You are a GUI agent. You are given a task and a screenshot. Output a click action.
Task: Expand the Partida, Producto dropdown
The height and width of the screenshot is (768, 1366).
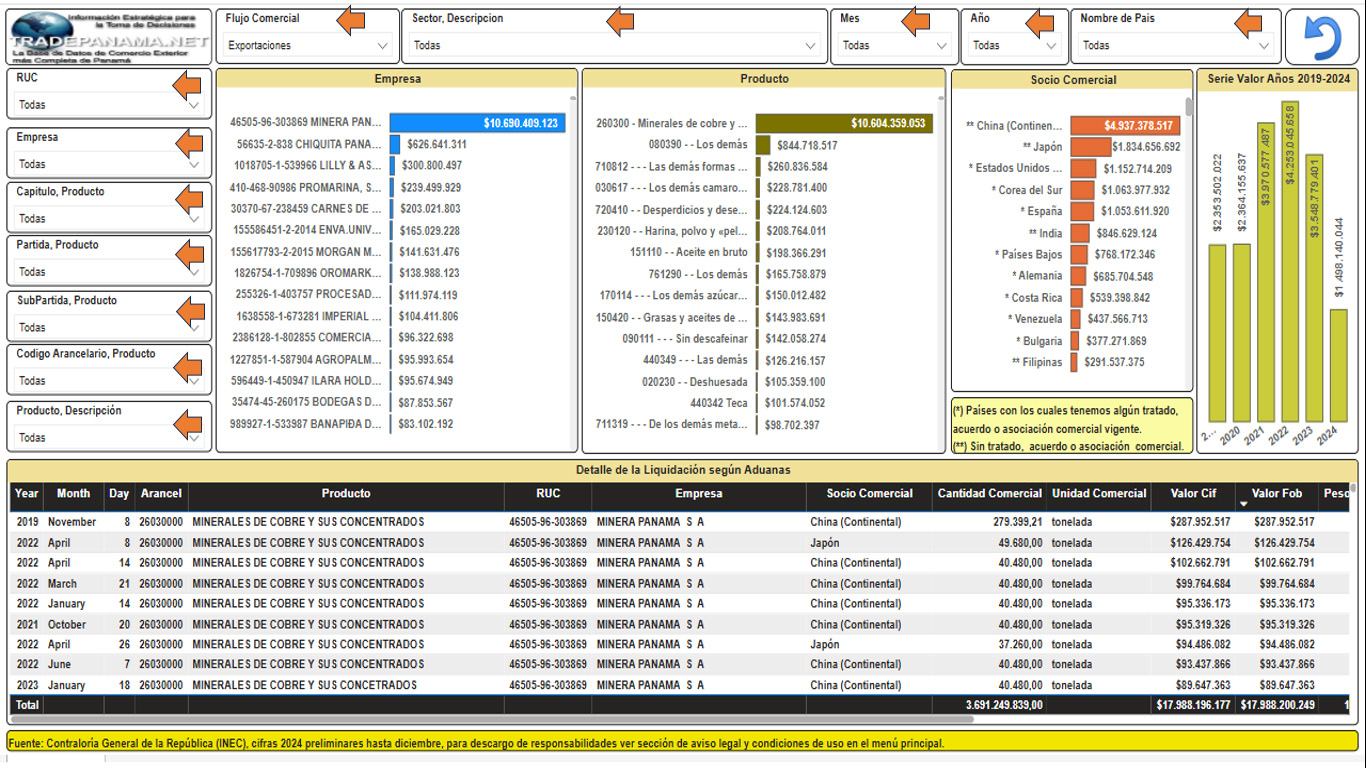(109, 272)
